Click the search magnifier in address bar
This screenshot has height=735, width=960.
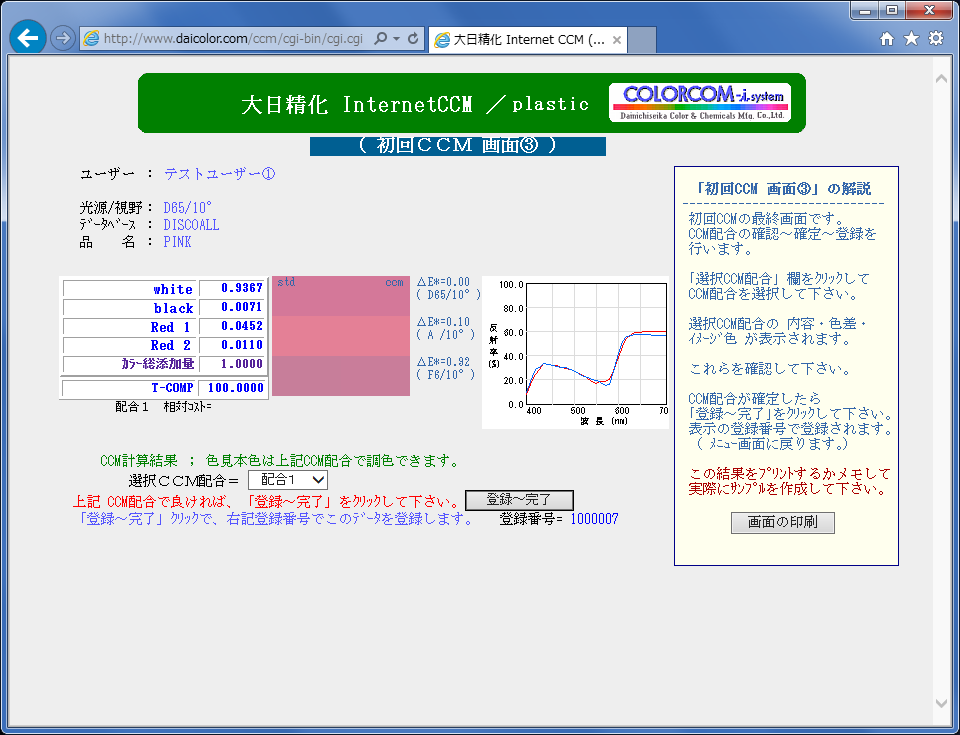381,39
